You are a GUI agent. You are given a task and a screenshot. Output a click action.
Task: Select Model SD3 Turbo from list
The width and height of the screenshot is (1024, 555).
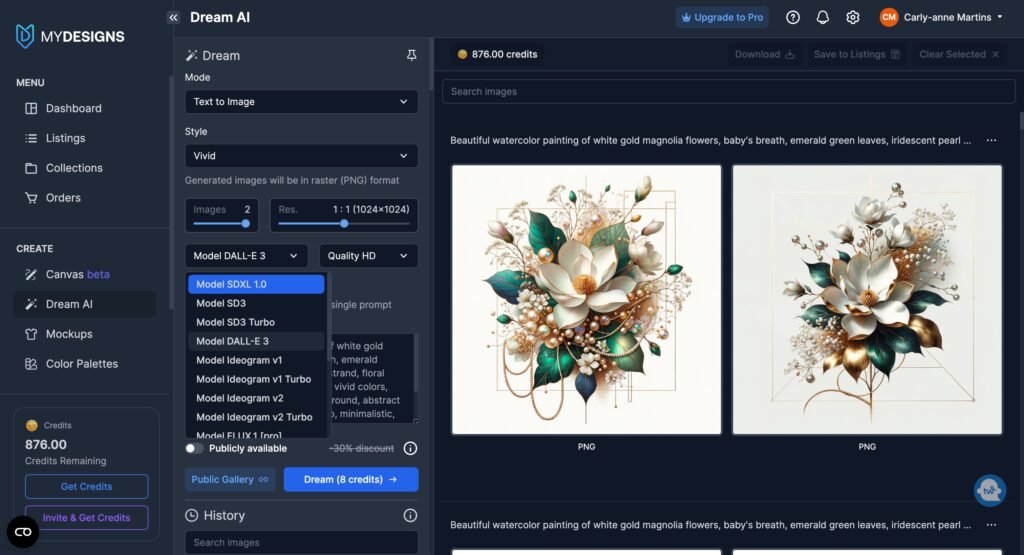click(235, 322)
